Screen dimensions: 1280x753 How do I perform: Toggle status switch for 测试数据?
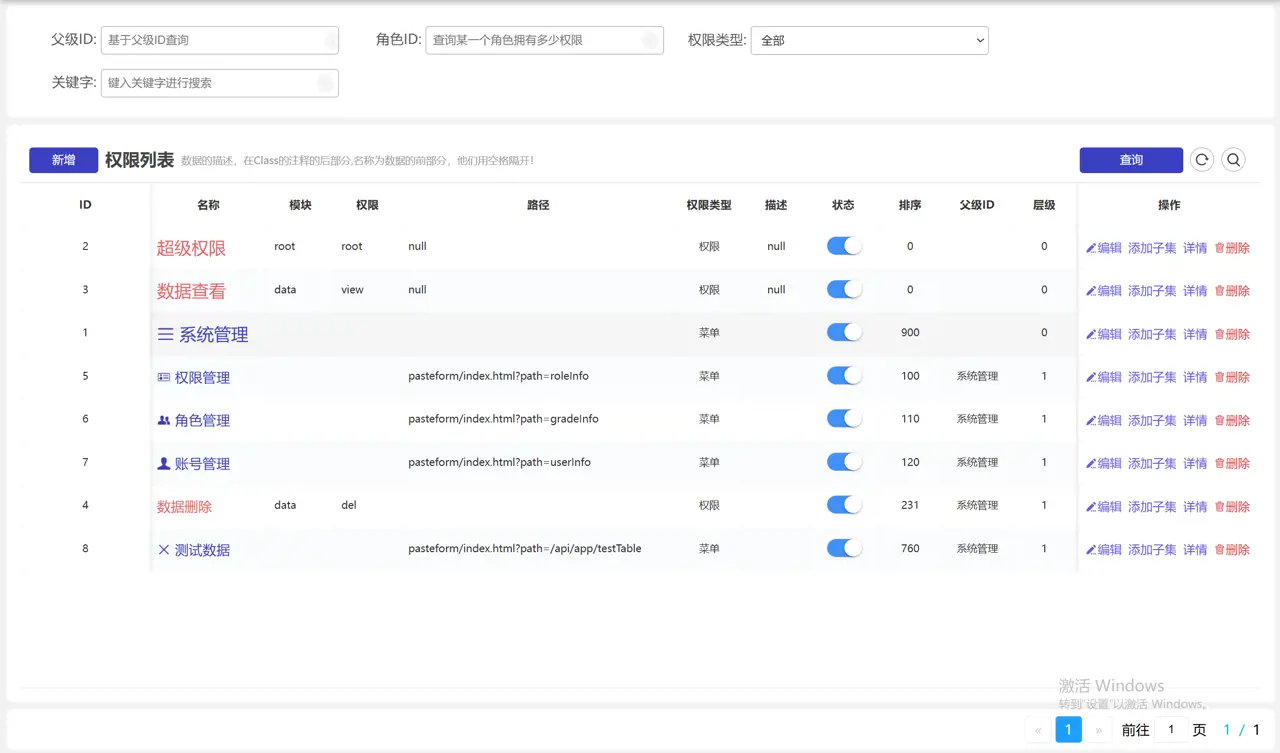(x=844, y=548)
